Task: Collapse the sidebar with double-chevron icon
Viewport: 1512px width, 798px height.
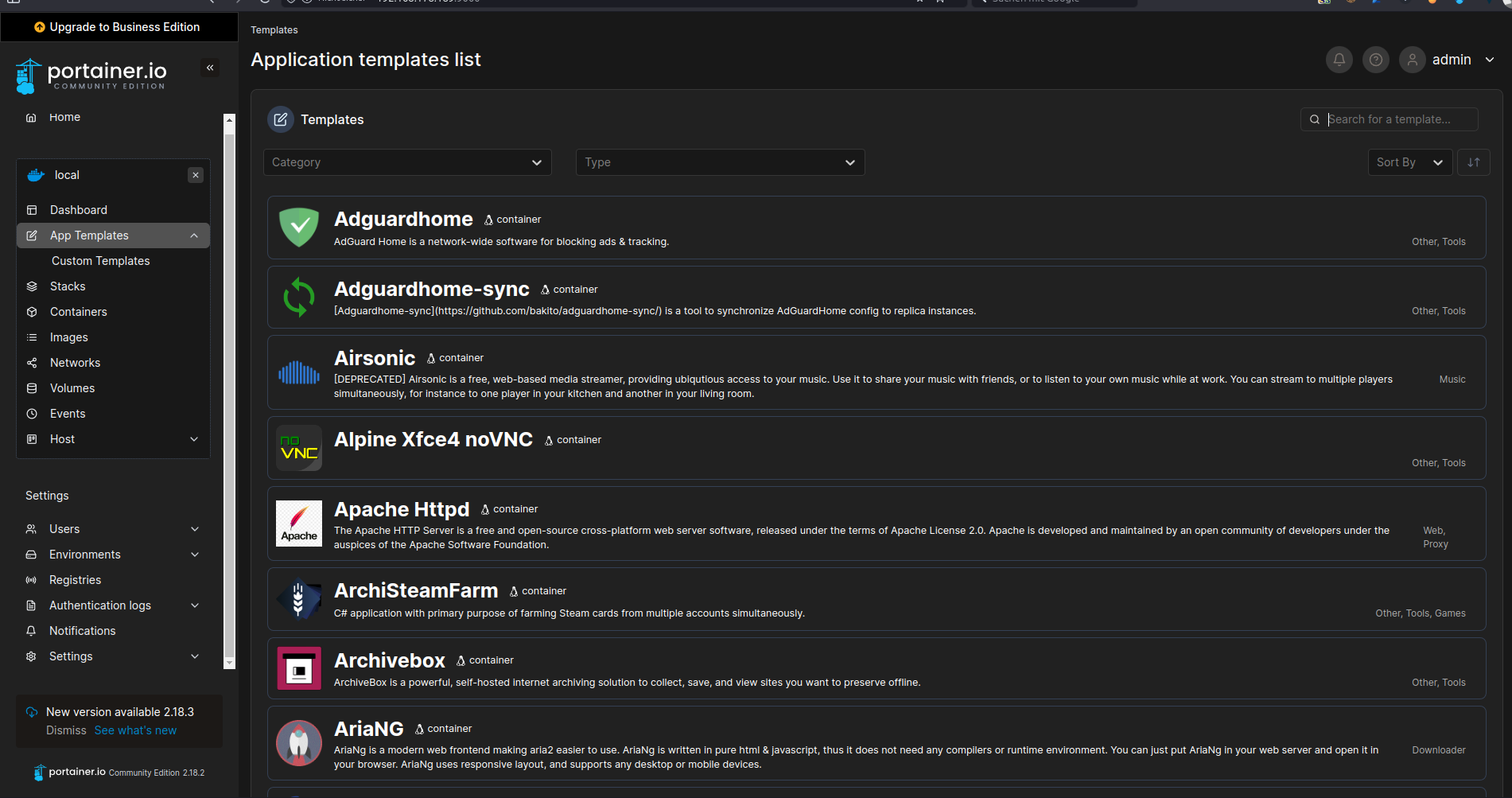Action: (x=210, y=68)
